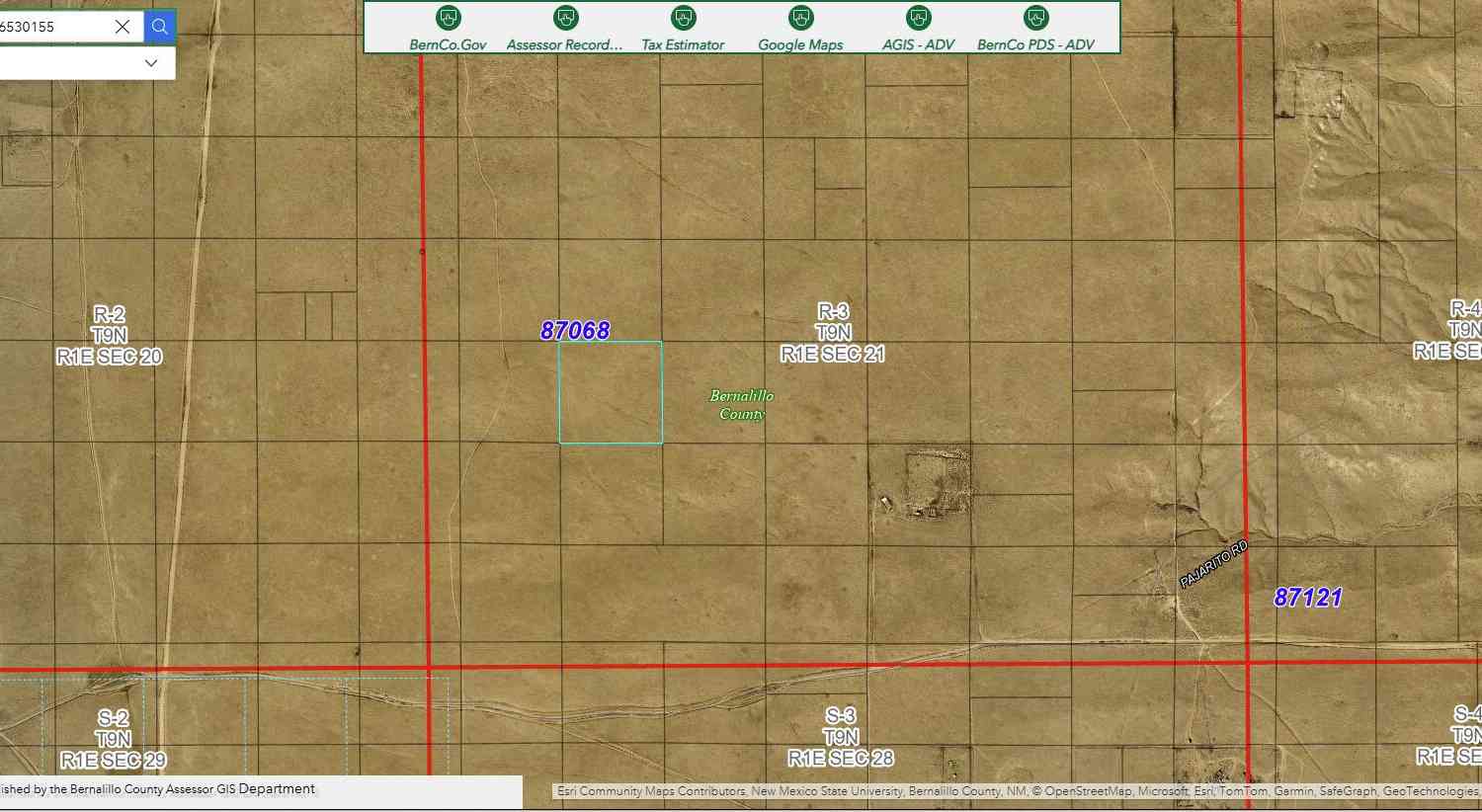Click the Tax Estimator link label
This screenshot has height=812, width=1482.
click(683, 44)
